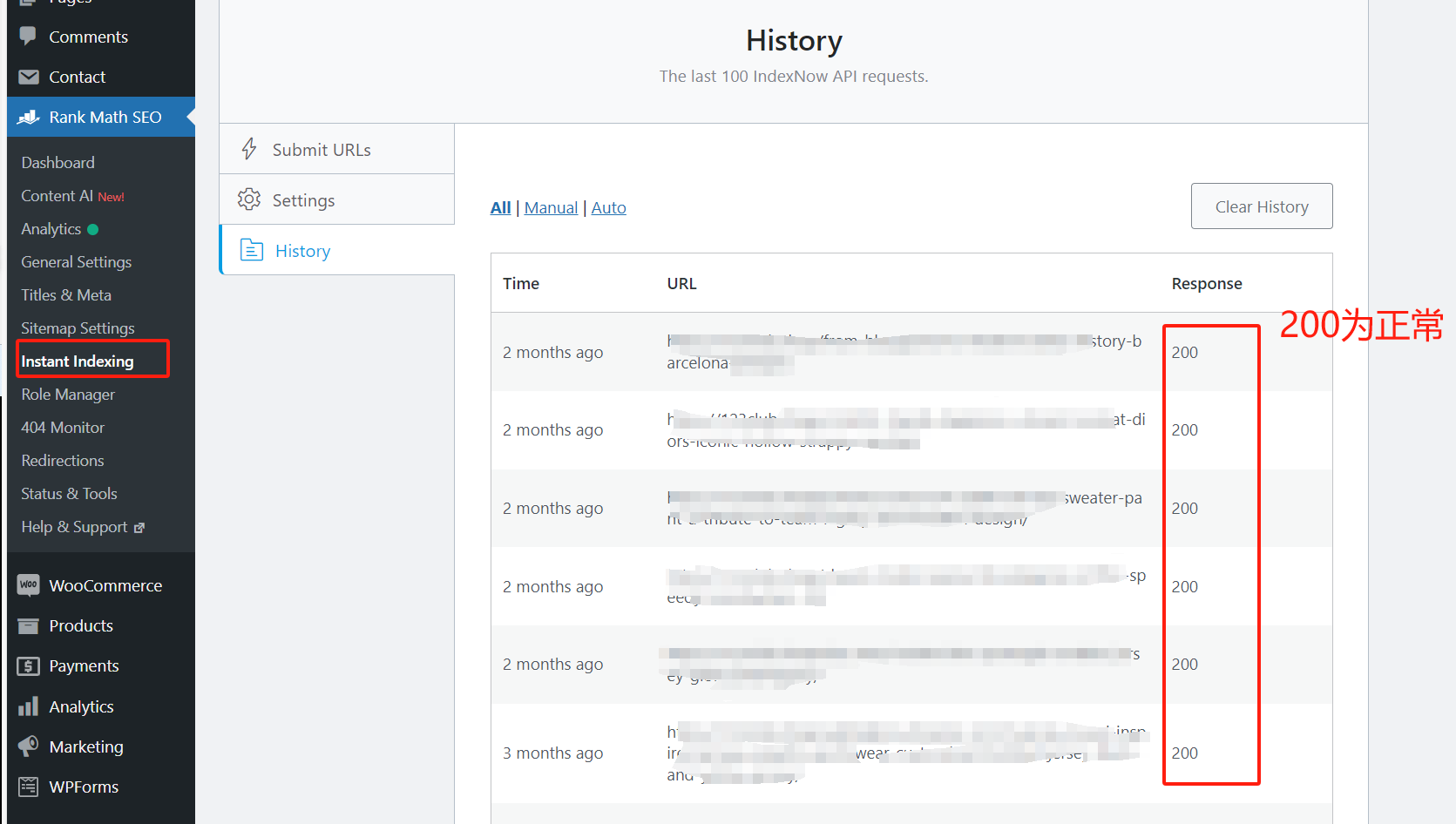Image resolution: width=1456 pixels, height=824 pixels.
Task: Click the WooCommerce Woo icon
Action: 28,585
